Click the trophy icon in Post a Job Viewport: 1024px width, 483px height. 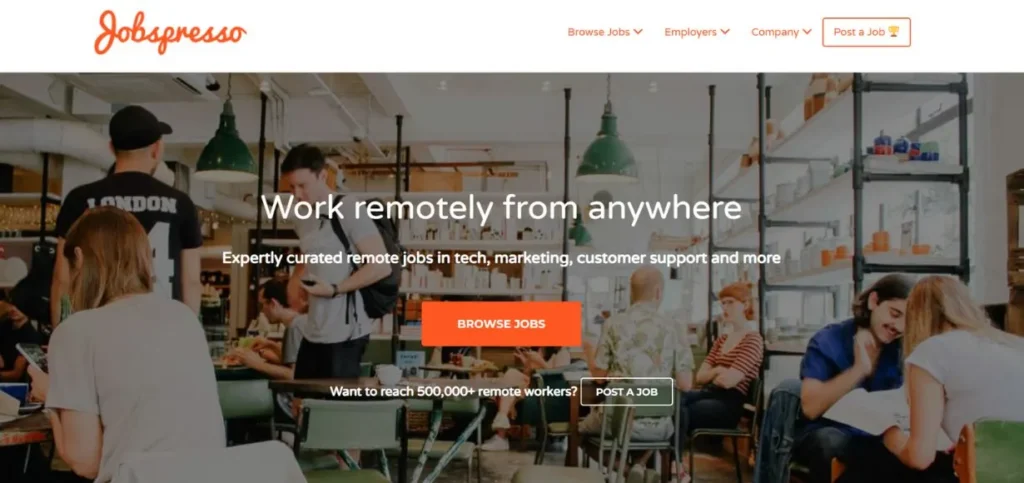tap(893, 32)
